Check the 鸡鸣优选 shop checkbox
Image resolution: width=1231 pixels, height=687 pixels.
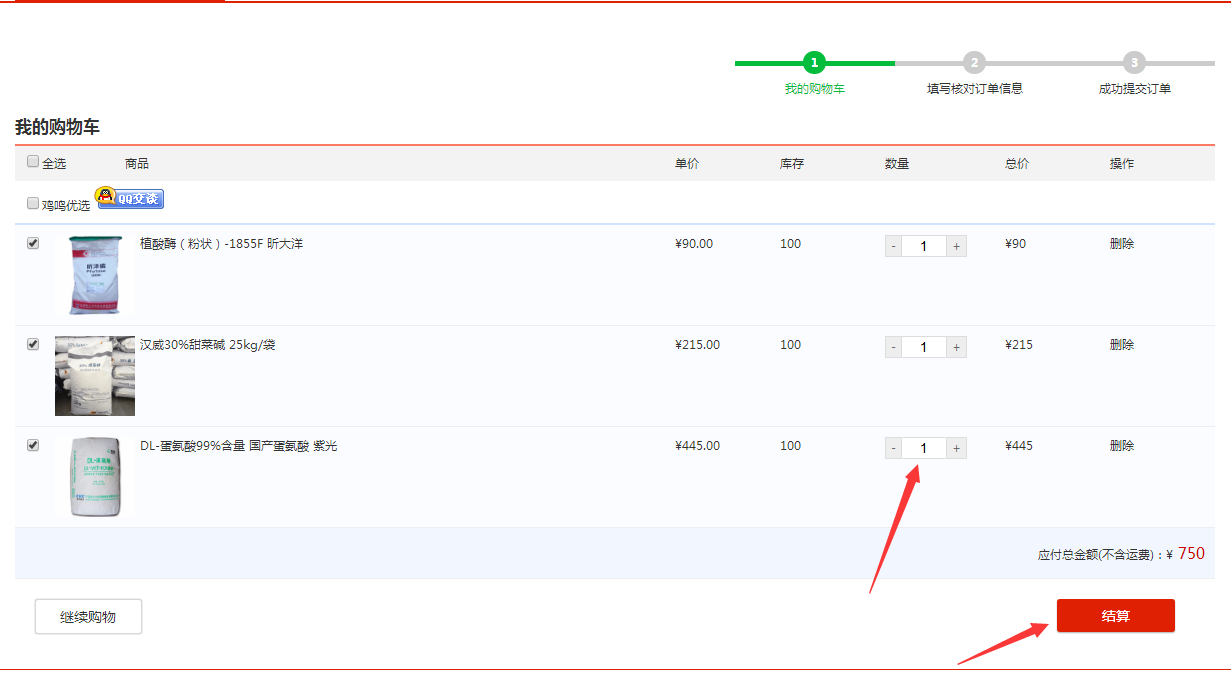pyautogui.click(x=33, y=203)
